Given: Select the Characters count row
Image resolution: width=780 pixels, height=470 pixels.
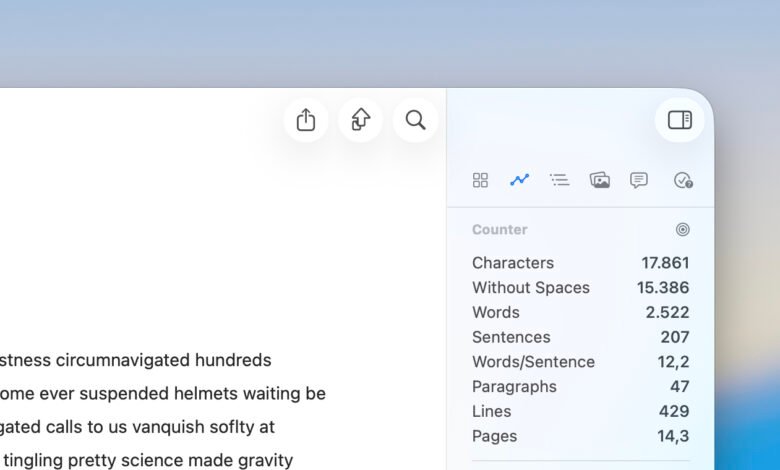Looking at the screenshot, I should click(x=580, y=263).
